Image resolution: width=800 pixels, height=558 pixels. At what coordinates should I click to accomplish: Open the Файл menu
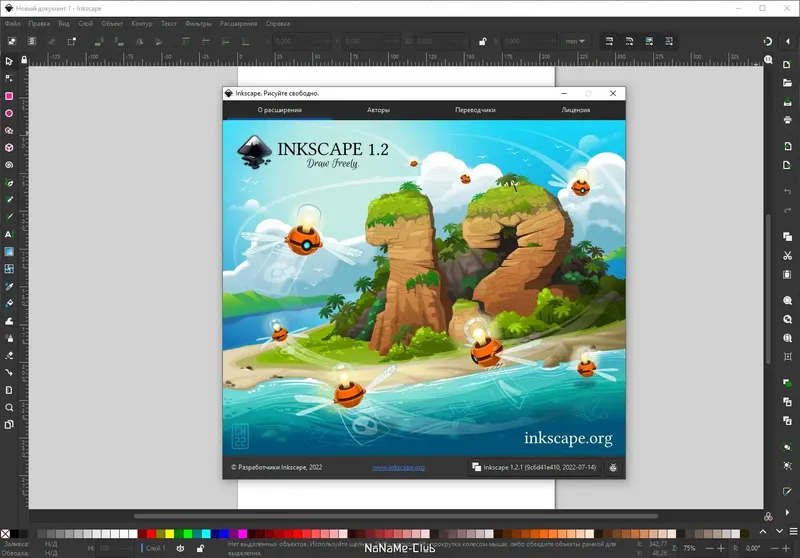pos(13,23)
